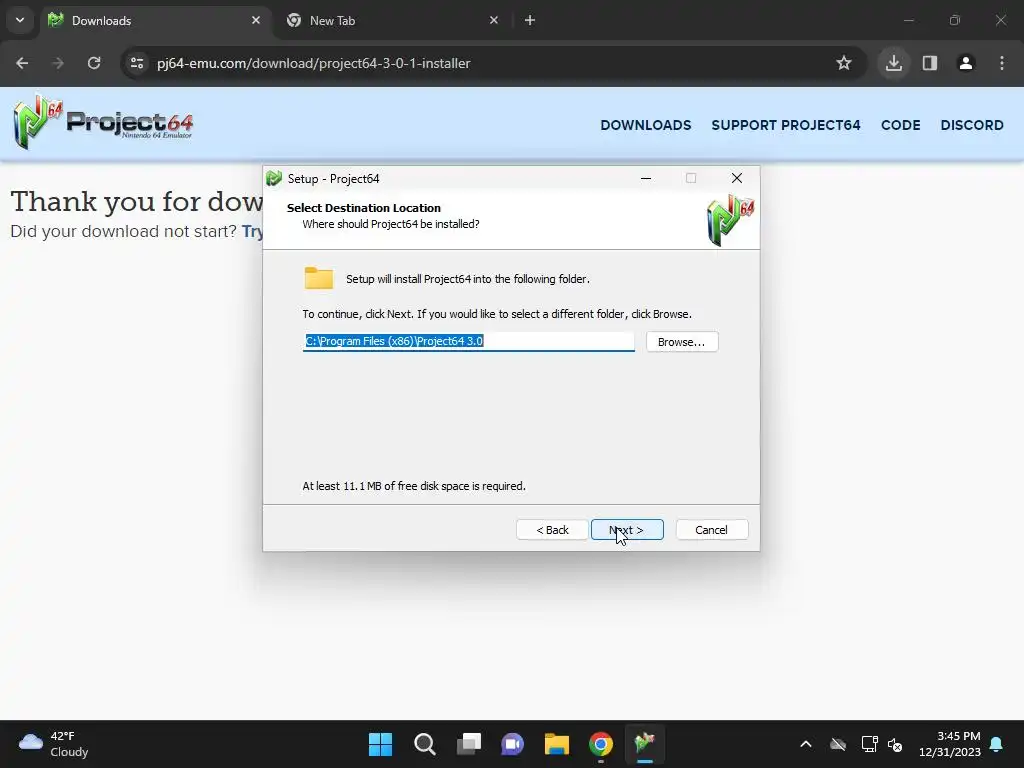This screenshot has height=768, width=1024.
Task: Open the weather widget showing 42°F
Action: pos(54,744)
